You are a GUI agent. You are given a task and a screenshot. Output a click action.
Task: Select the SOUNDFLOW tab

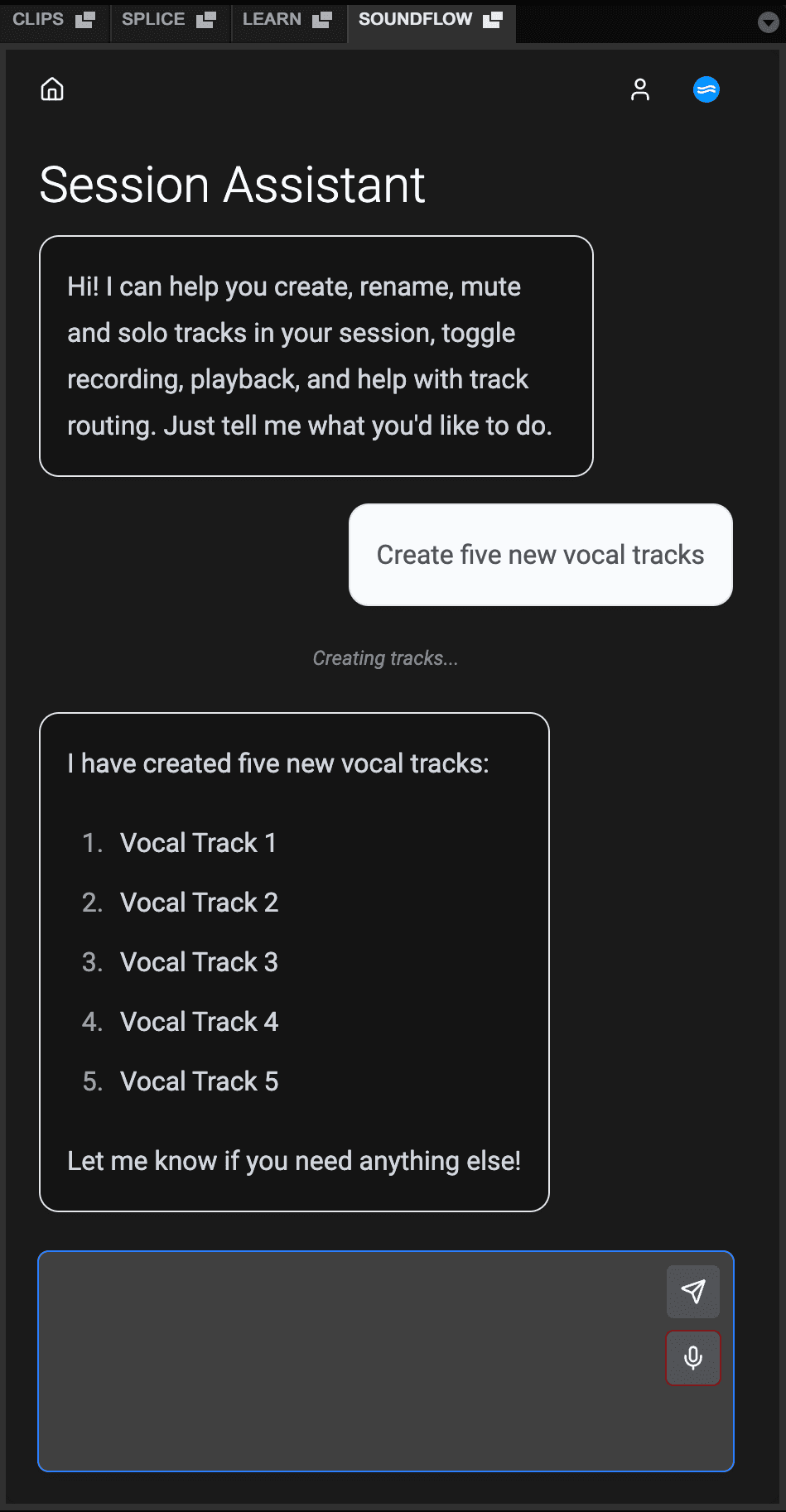[415, 19]
